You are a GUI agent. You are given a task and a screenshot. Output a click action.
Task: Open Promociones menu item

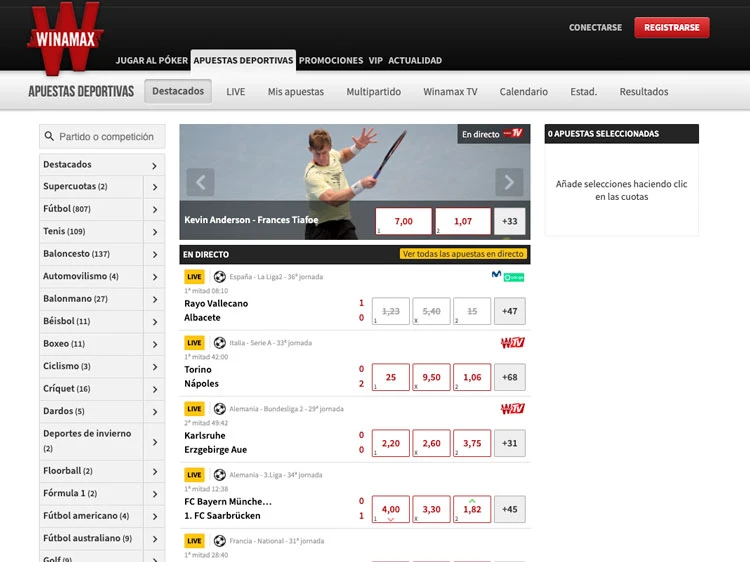(331, 61)
